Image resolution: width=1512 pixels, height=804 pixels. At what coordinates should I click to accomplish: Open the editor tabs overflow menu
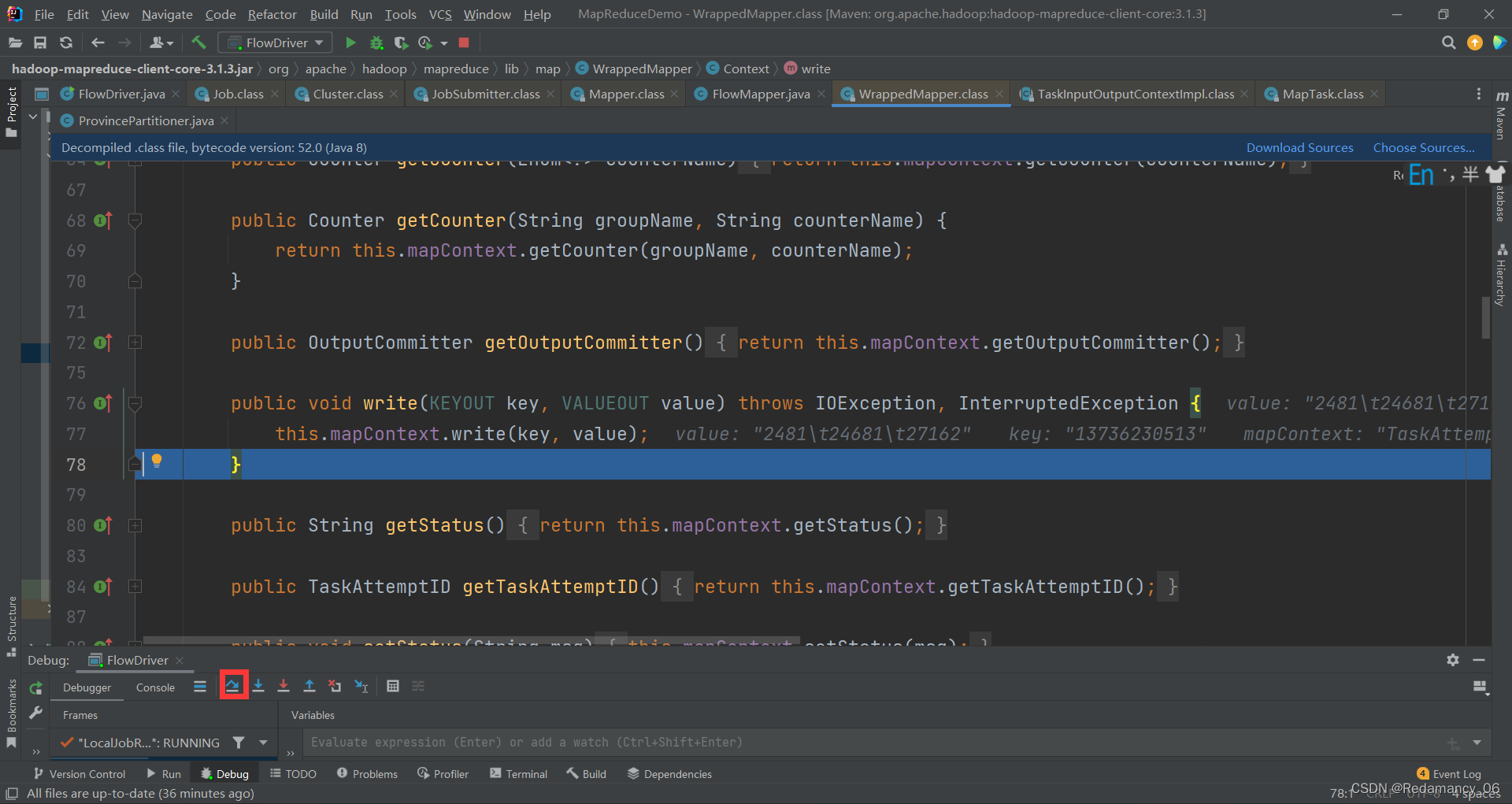click(1479, 94)
